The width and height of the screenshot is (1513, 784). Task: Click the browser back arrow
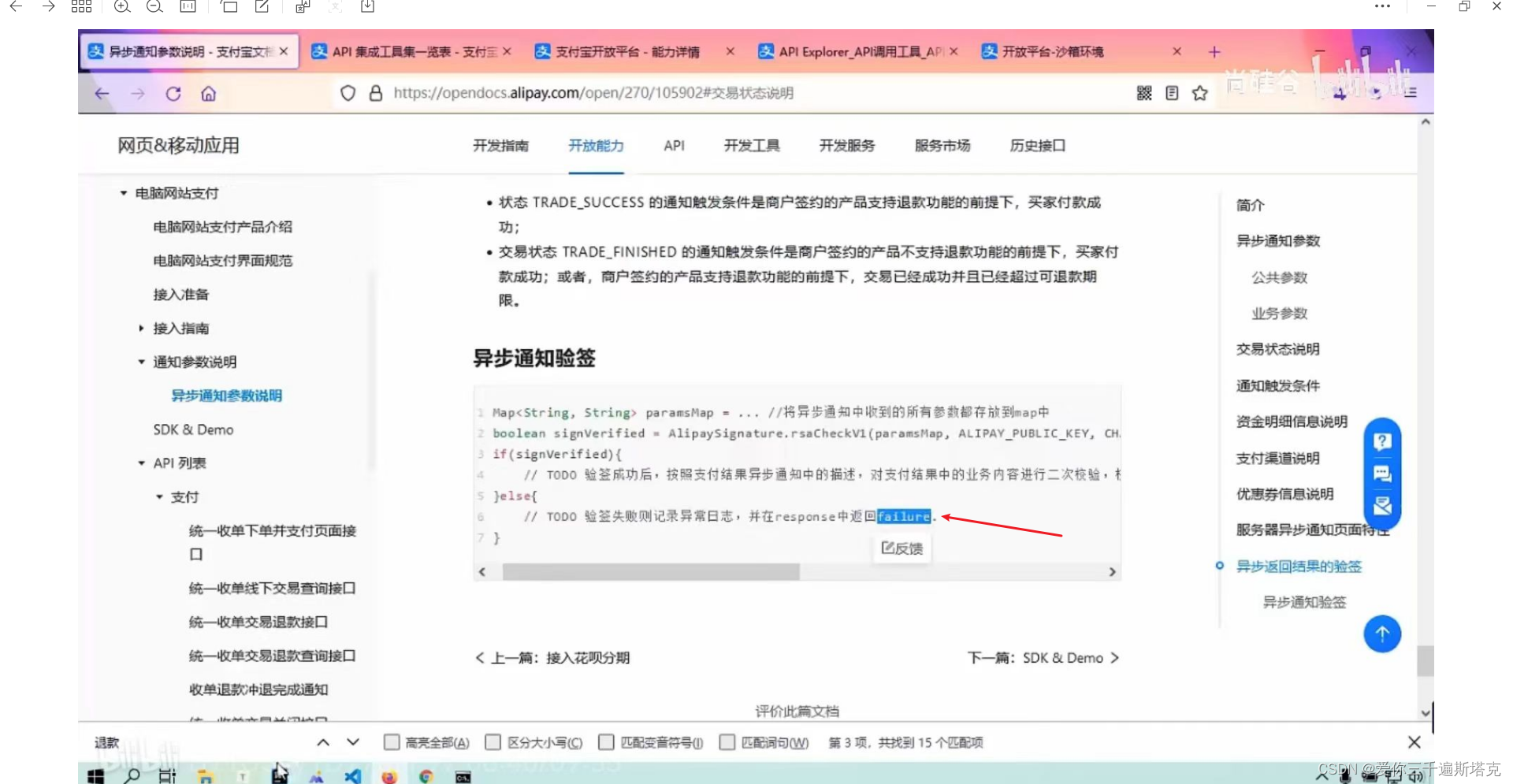click(x=102, y=94)
